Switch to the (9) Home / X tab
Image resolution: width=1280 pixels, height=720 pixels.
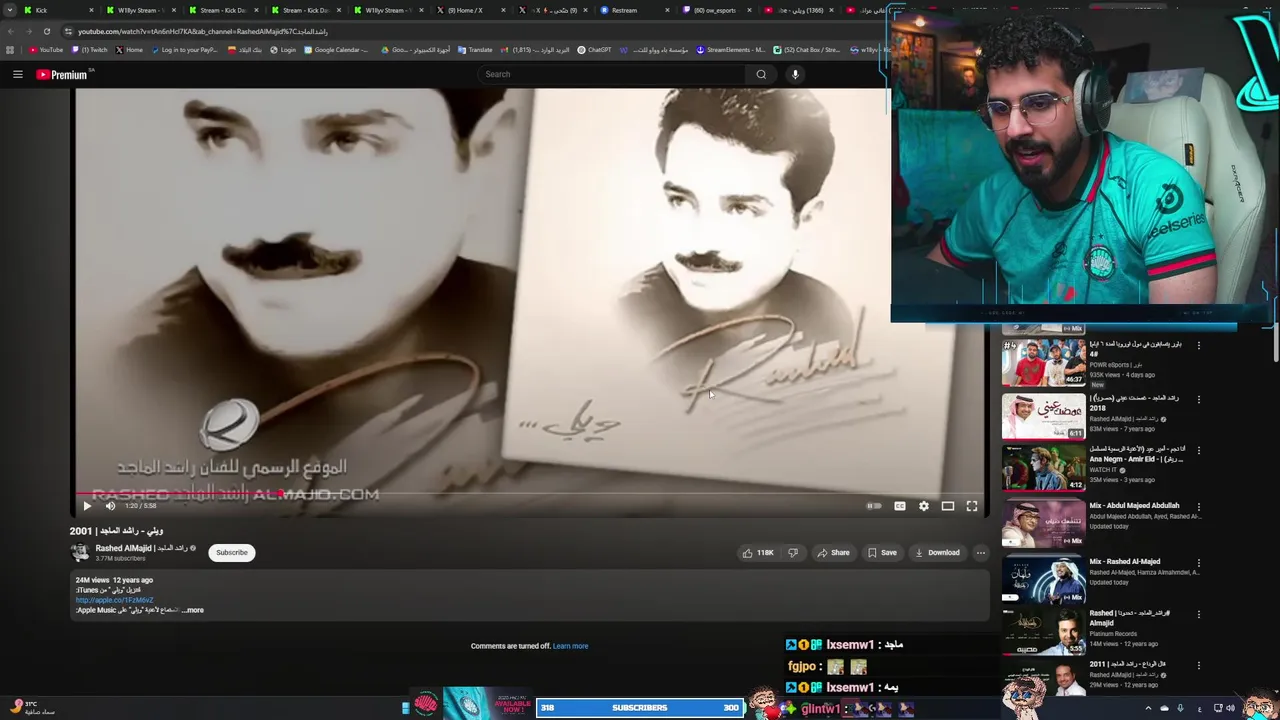[470, 10]
